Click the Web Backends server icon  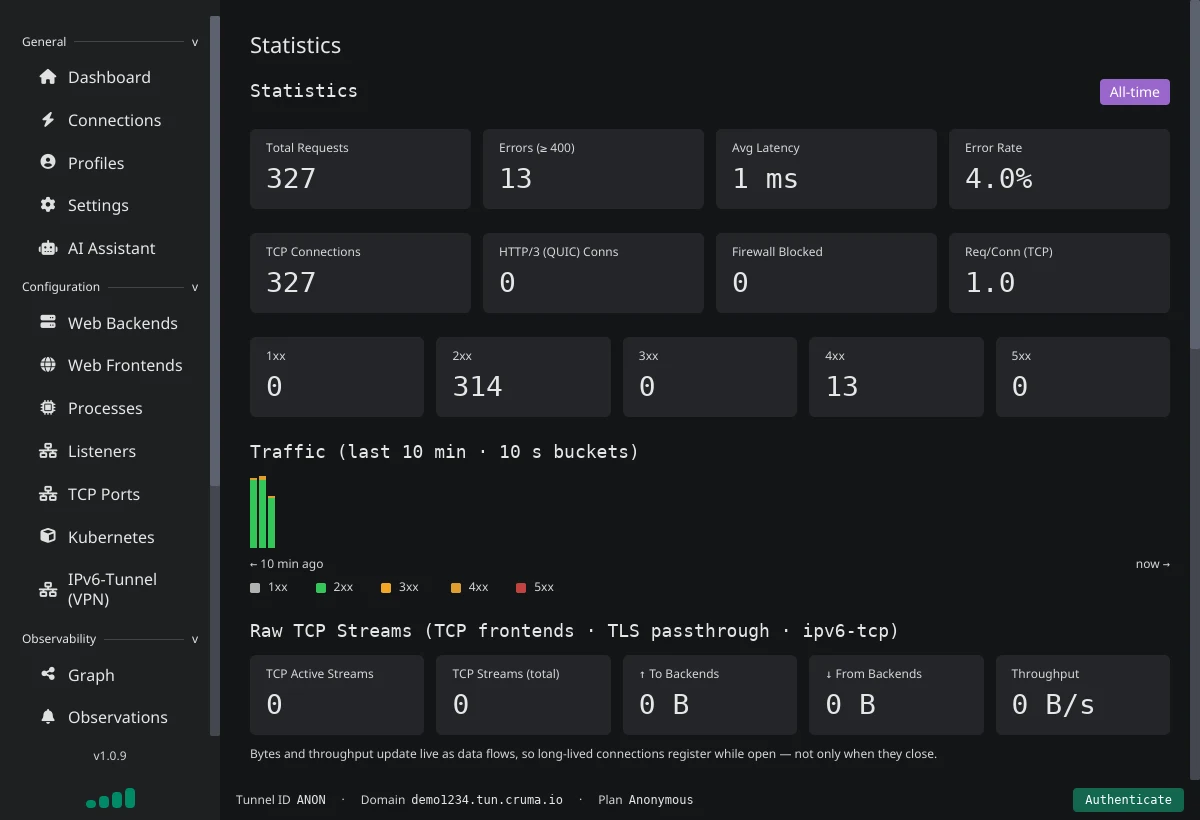click(x=47, y=322)
